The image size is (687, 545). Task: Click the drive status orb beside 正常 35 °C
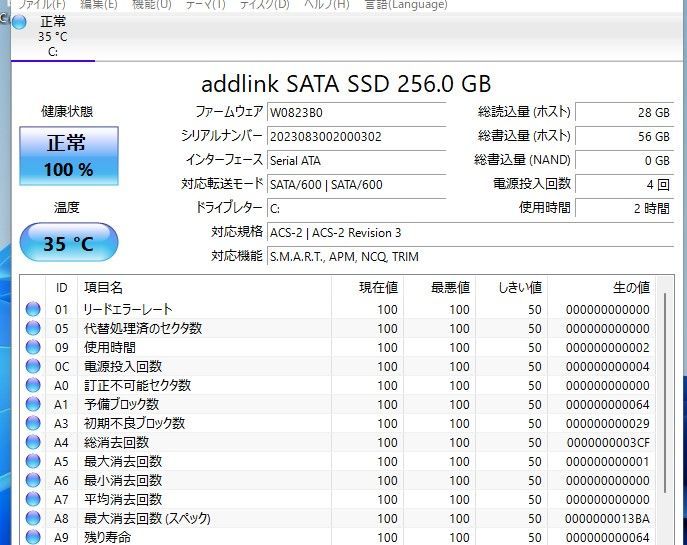coord(19,22)
